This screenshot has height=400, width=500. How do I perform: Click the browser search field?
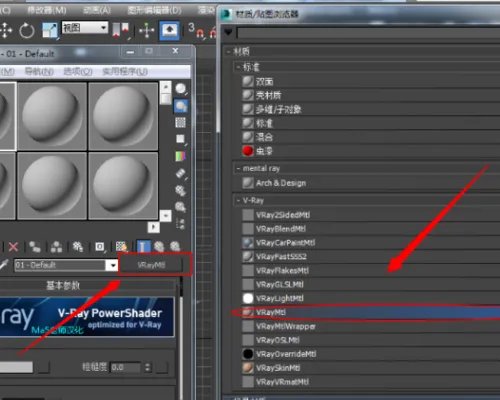tap(368, 33)
